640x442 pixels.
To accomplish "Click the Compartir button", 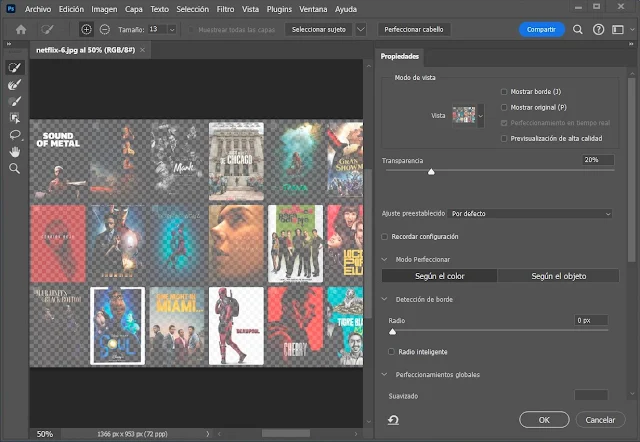I will point(541,29).
